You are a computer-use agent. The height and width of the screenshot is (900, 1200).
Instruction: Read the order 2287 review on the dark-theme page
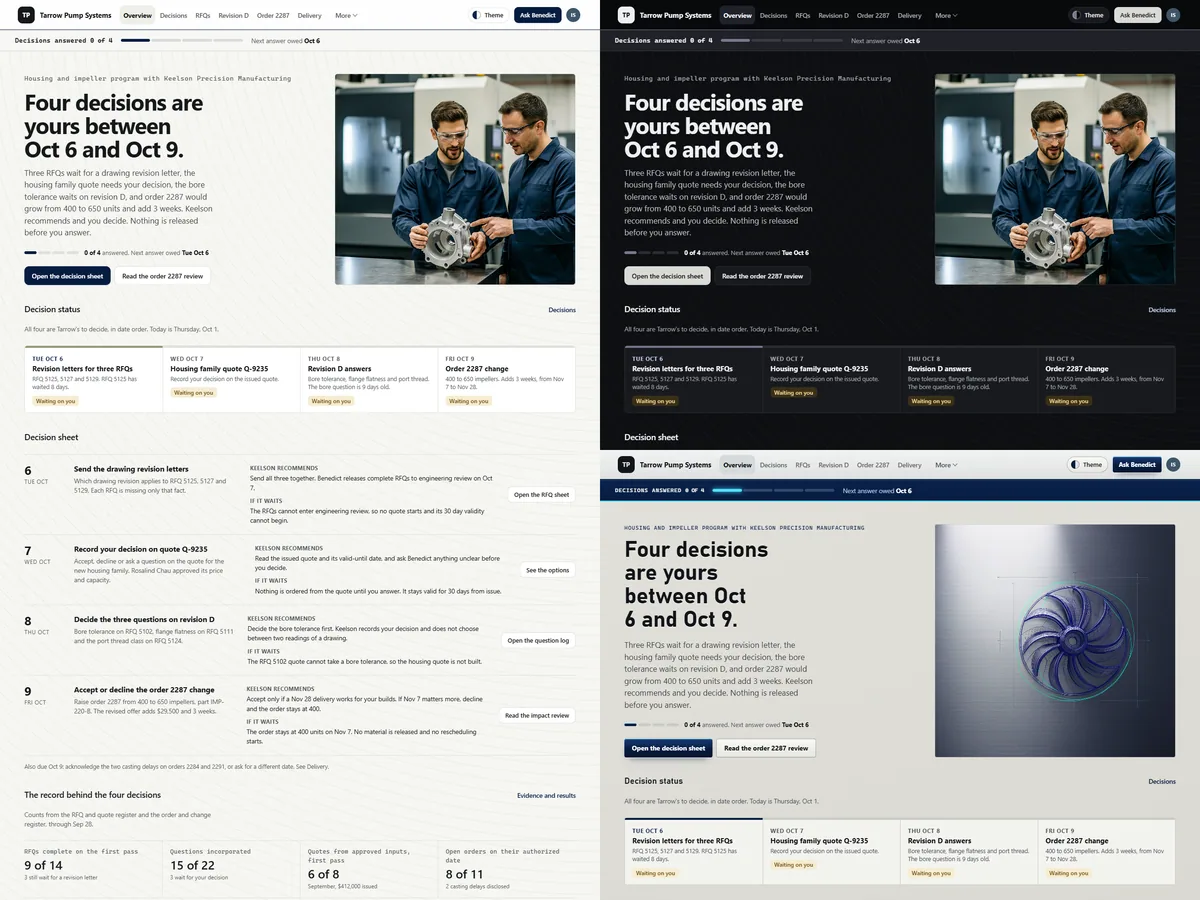pos(762,276)
